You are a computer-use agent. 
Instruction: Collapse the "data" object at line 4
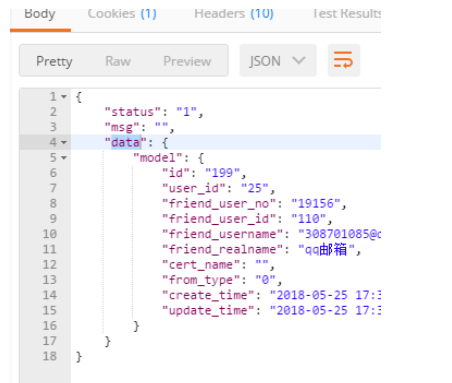(x=64, y=143)
